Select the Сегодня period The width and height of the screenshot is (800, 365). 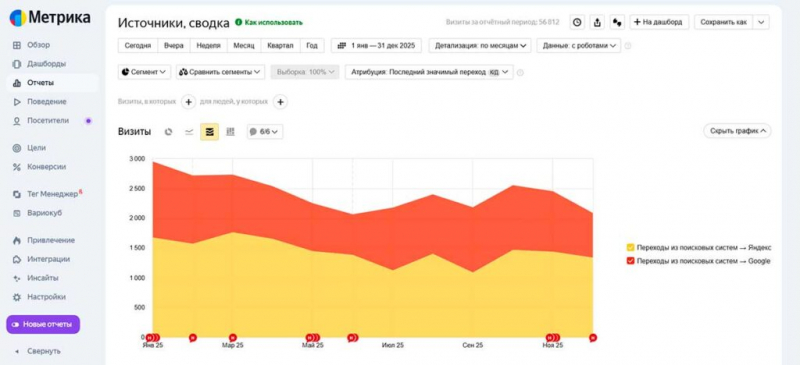coord(138,45)
